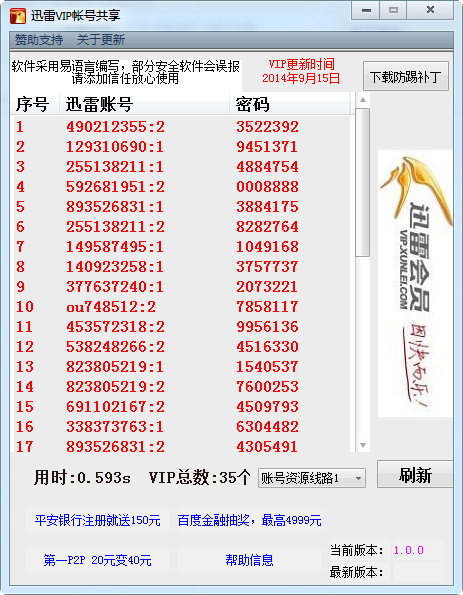This screenshot has width=463, height=595.
Task: Click the scroll down arrow of account list
Action: pos(363,445)
